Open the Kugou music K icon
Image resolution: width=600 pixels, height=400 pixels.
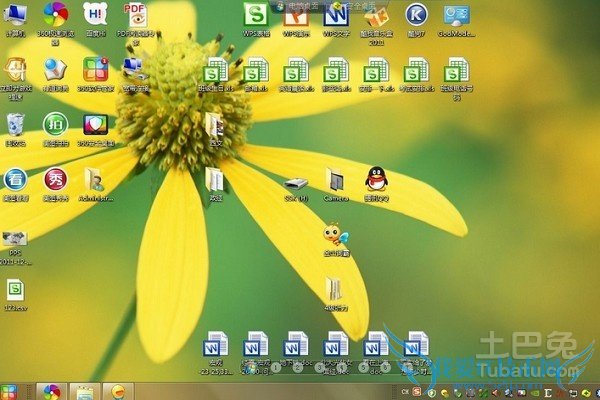click(x=417, y=15)
